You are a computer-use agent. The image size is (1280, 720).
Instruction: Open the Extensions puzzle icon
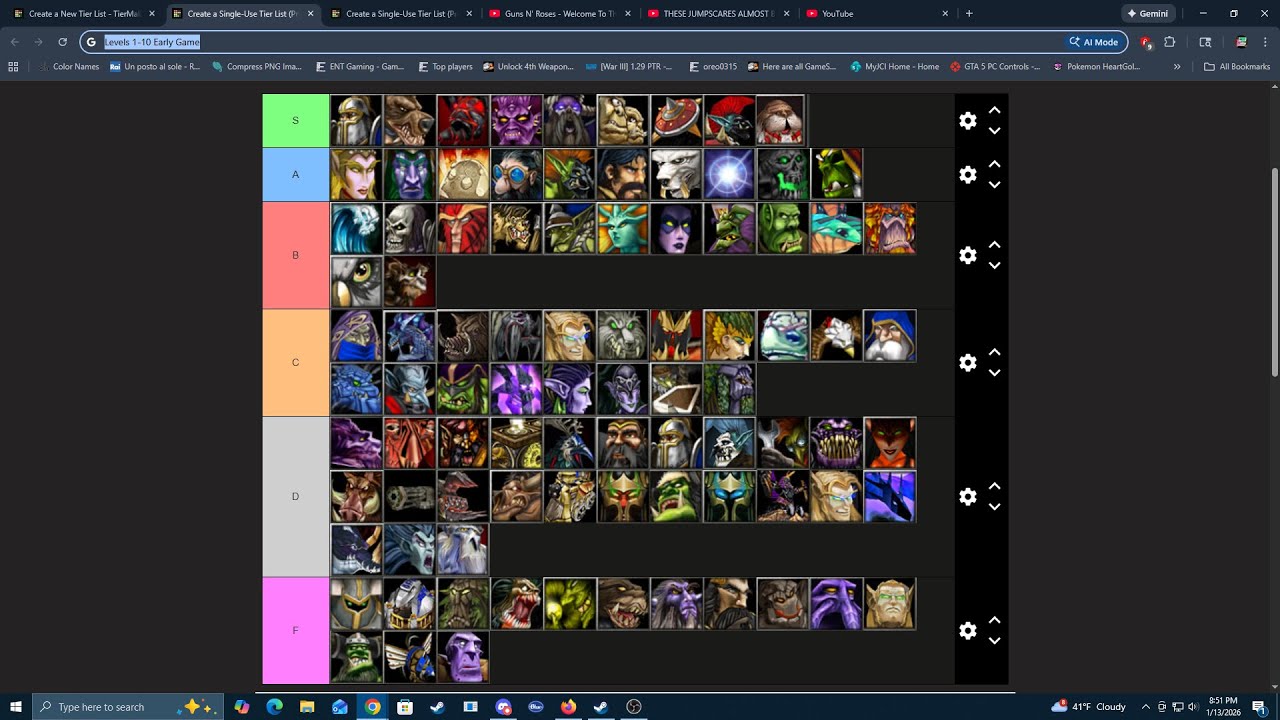click(1170, 42)
